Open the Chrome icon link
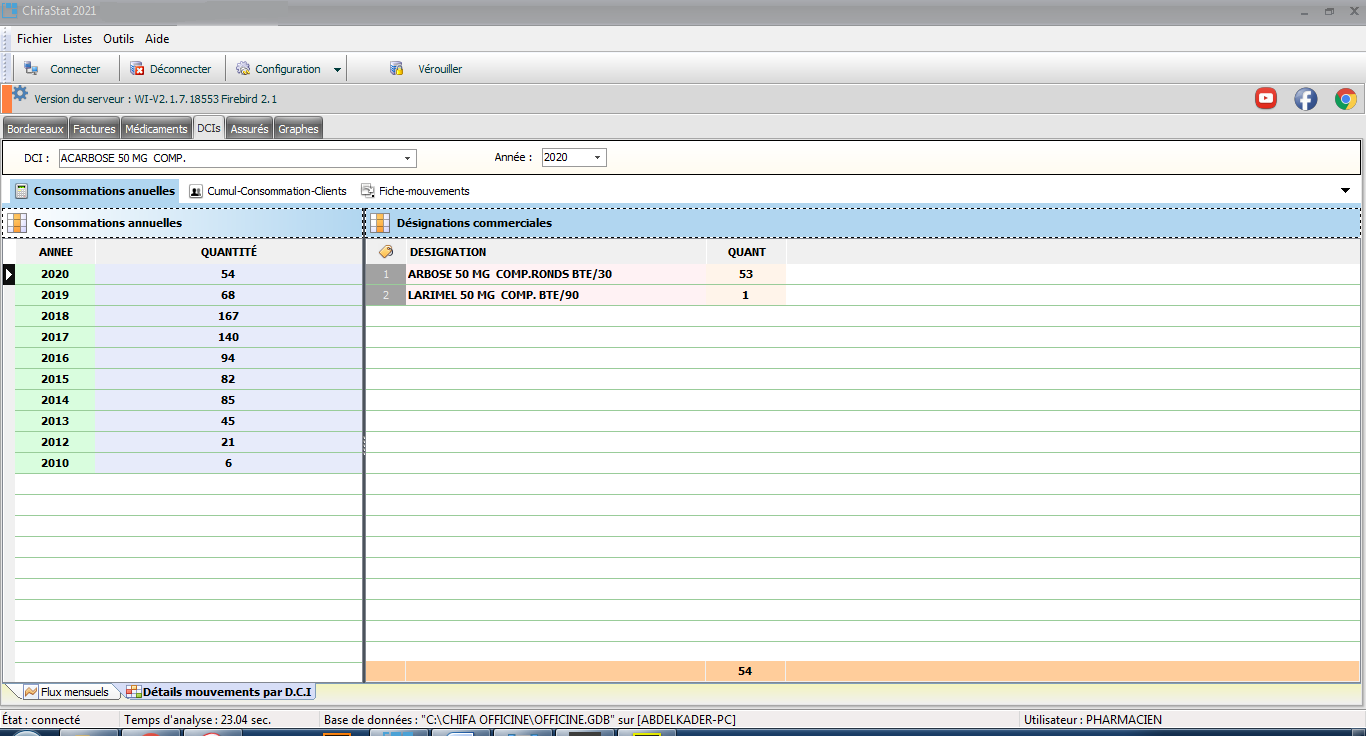The image size is (1366, 736). coord(1345,98)
